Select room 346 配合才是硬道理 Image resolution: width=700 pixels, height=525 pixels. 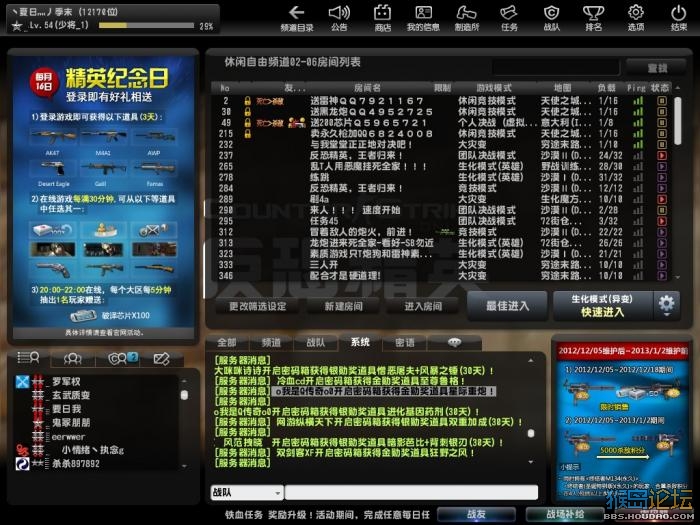[x=440, y=275]
